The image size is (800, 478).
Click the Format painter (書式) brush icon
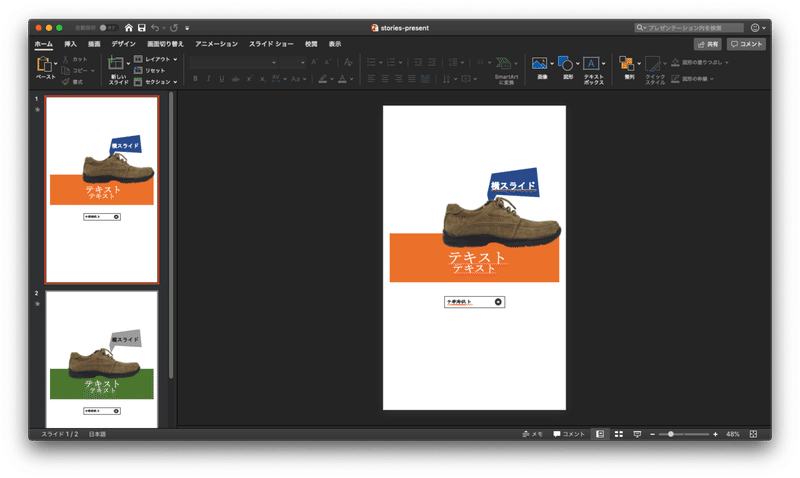pyautogui.click(x=65, y=82)
